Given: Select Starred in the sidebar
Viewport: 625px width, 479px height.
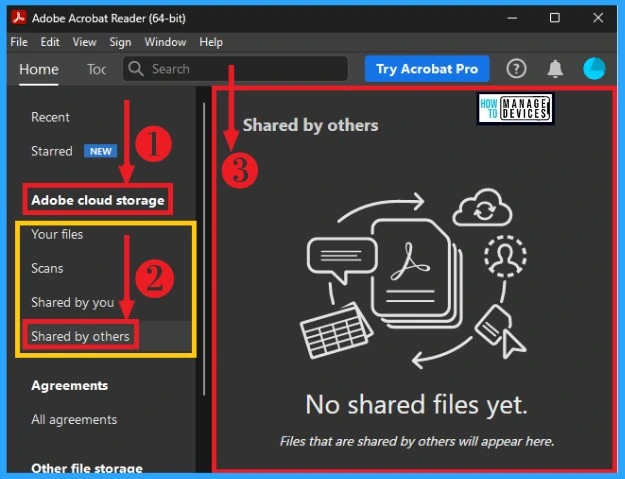Looking at the screenshot, I should click(x=52, y=151).
